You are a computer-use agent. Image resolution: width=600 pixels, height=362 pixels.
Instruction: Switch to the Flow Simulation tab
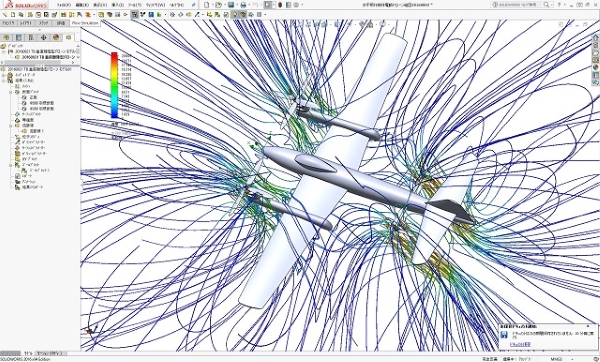tap(85, 23)
